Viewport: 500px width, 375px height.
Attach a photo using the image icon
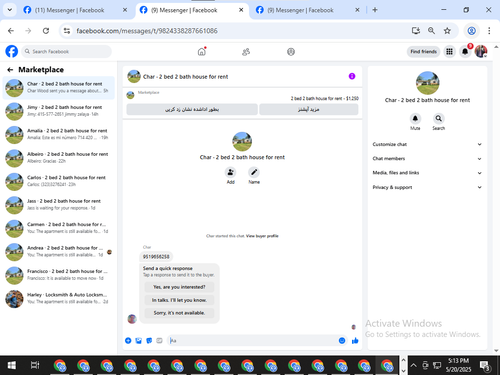(x=139, y=341)
